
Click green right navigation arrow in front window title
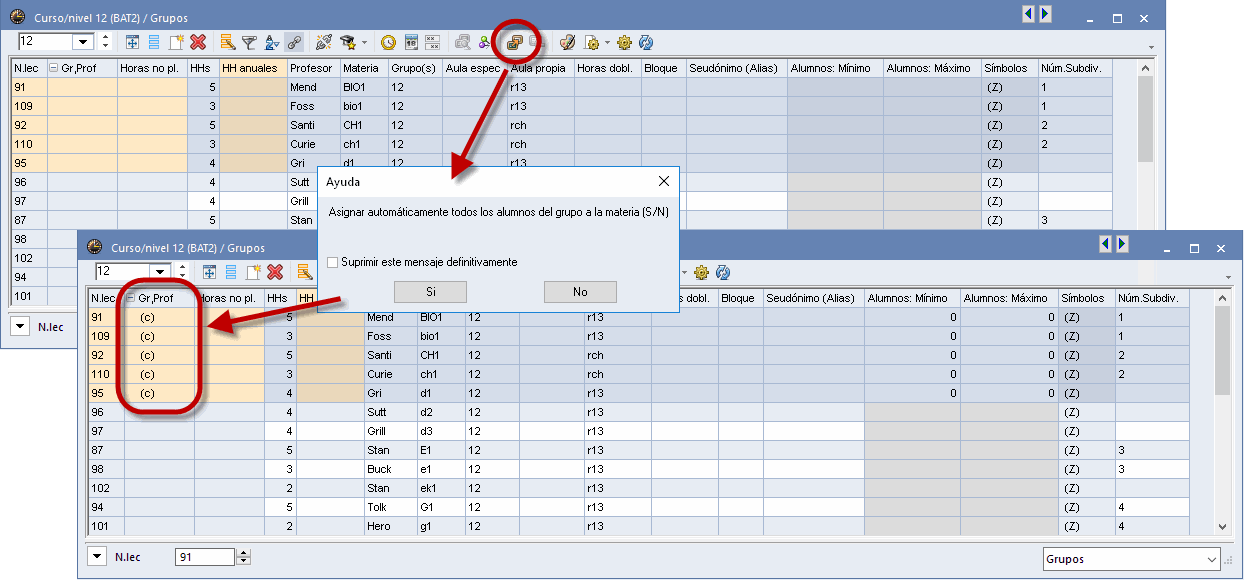(x=1123, y=243)
